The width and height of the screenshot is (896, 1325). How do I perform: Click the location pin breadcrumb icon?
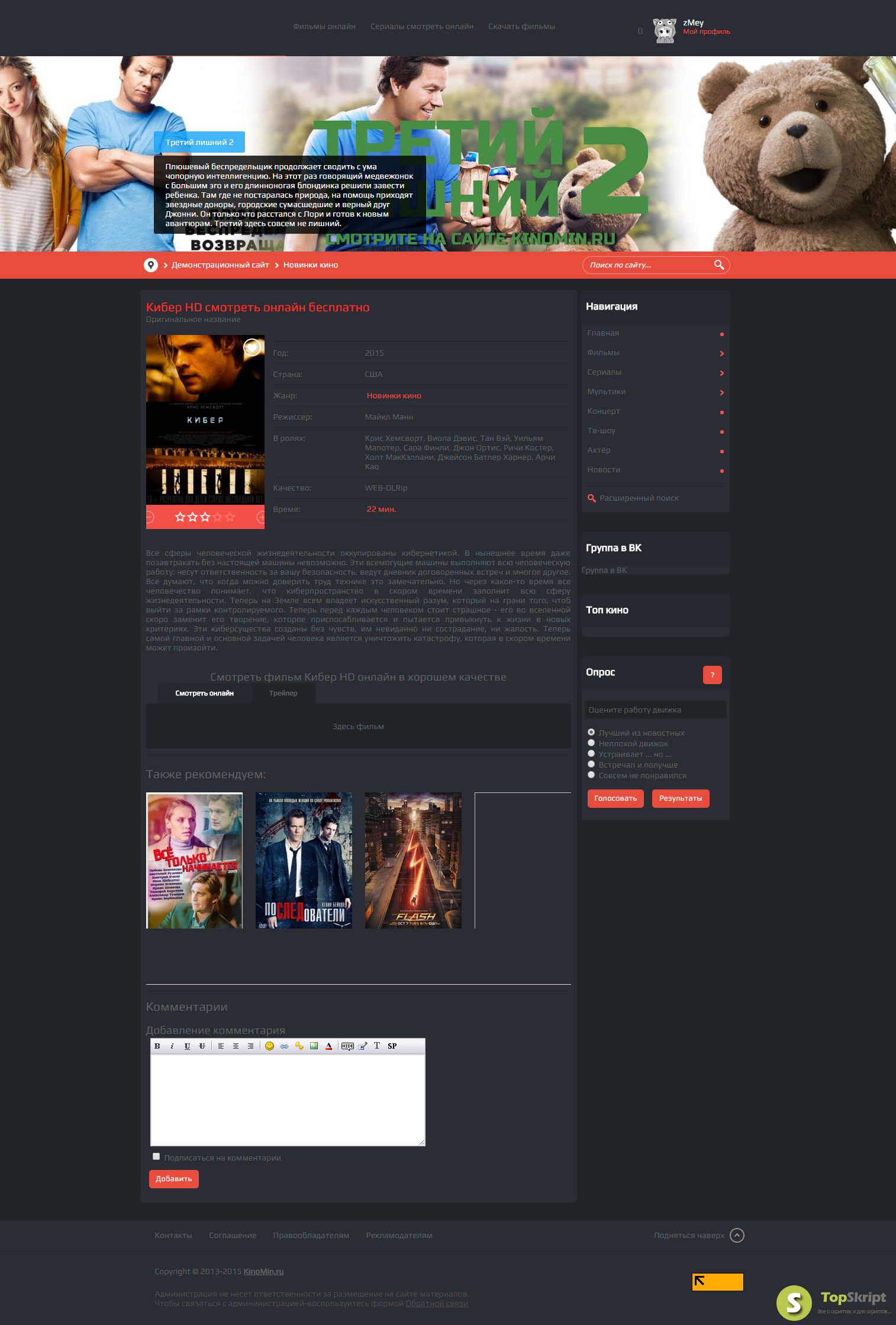click(x=151, y=265)
